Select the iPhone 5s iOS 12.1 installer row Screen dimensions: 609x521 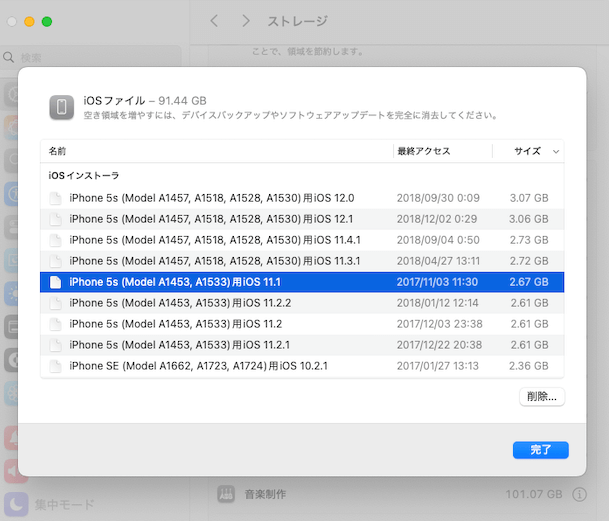tap(302, 219)
